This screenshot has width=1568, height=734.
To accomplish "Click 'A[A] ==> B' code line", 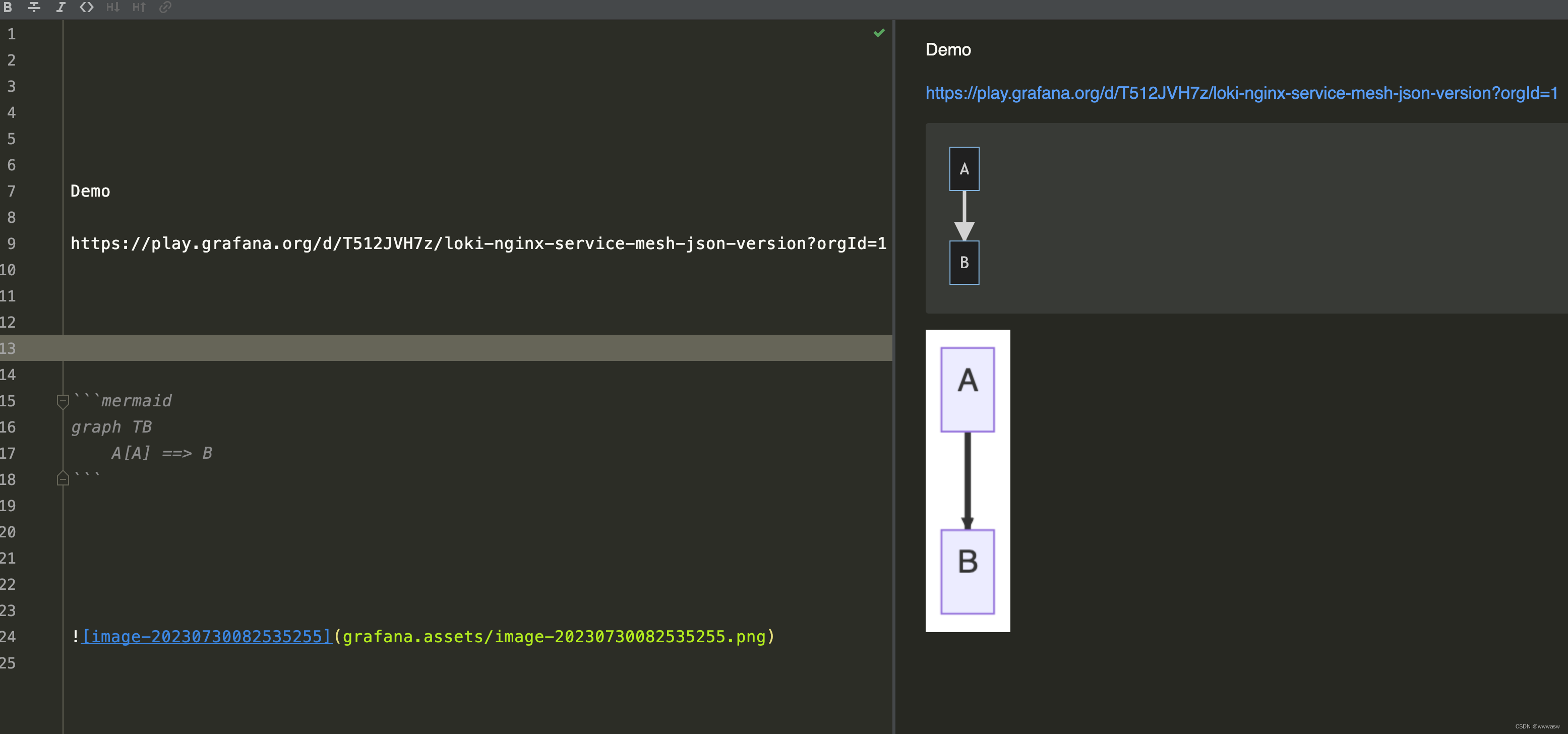I will [x=161, y=453].
